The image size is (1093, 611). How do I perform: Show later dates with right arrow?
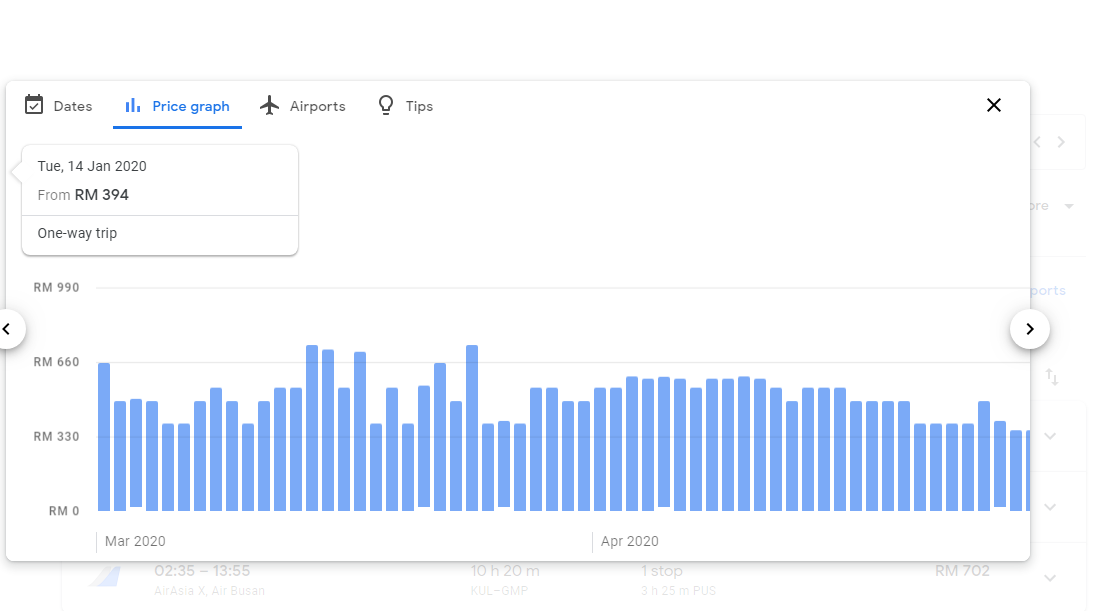tap(1030, 329)
